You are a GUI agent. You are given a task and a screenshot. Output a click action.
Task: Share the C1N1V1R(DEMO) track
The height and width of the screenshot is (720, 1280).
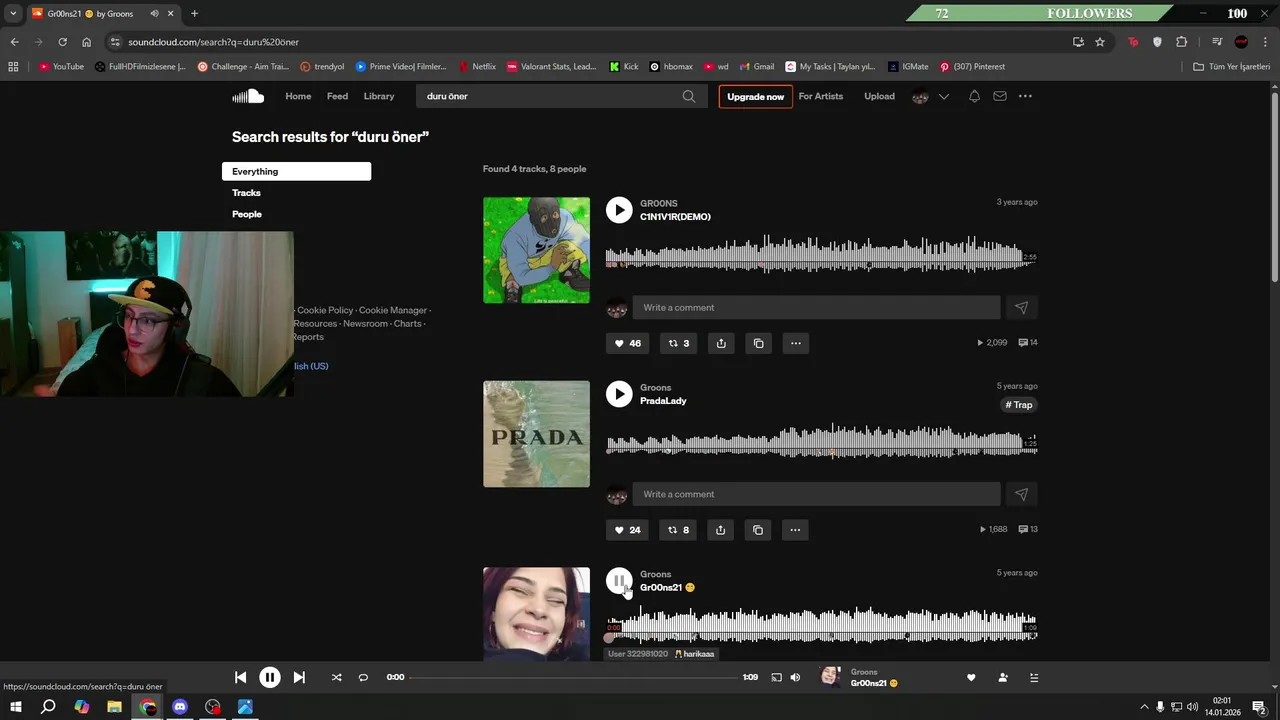point(721,343)
